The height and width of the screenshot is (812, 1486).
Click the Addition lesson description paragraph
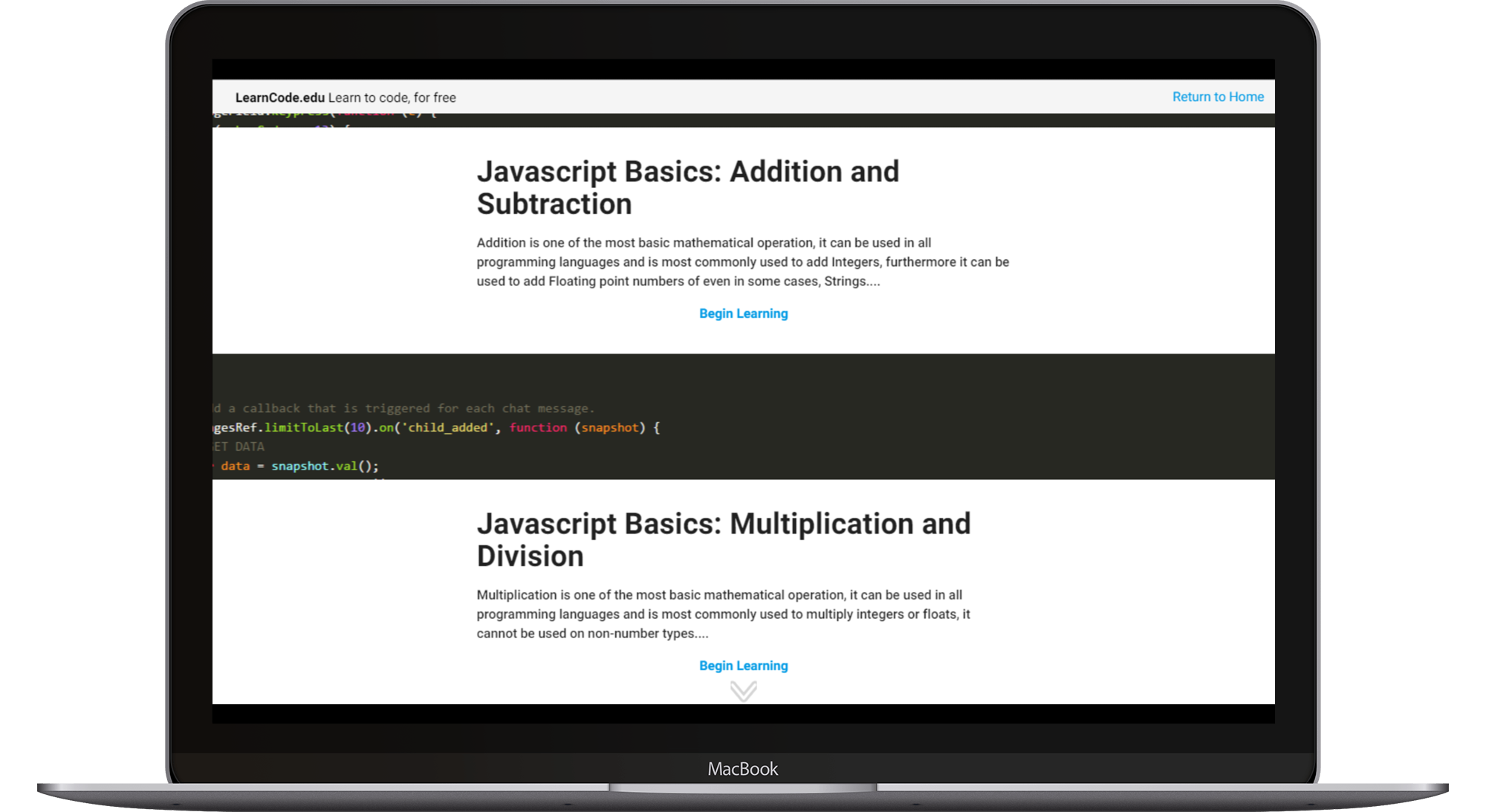click(x=742, y=262)
